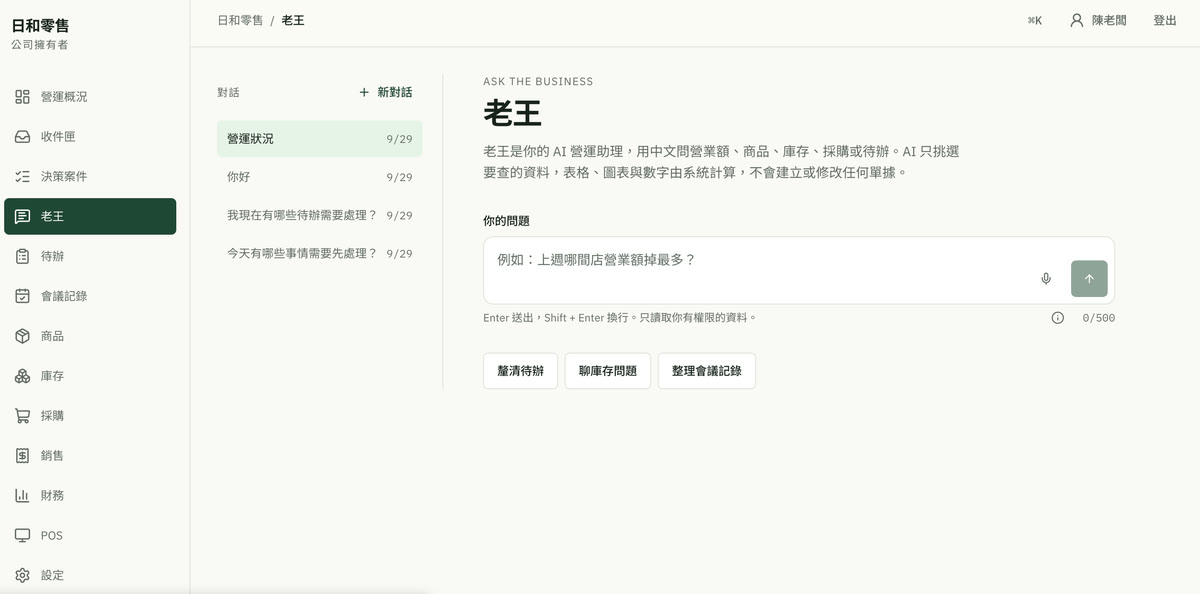Image resolution: width=1200 pixels, height=594 pixels.
Task: Start a new conversation with 新對話
Action: (x=385, y=92)
